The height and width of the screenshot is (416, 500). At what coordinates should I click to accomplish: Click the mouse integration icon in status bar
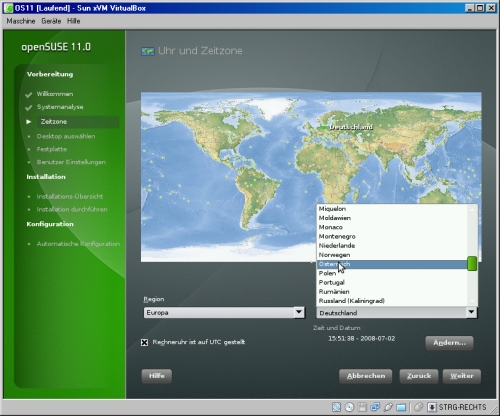click(419, 407)
